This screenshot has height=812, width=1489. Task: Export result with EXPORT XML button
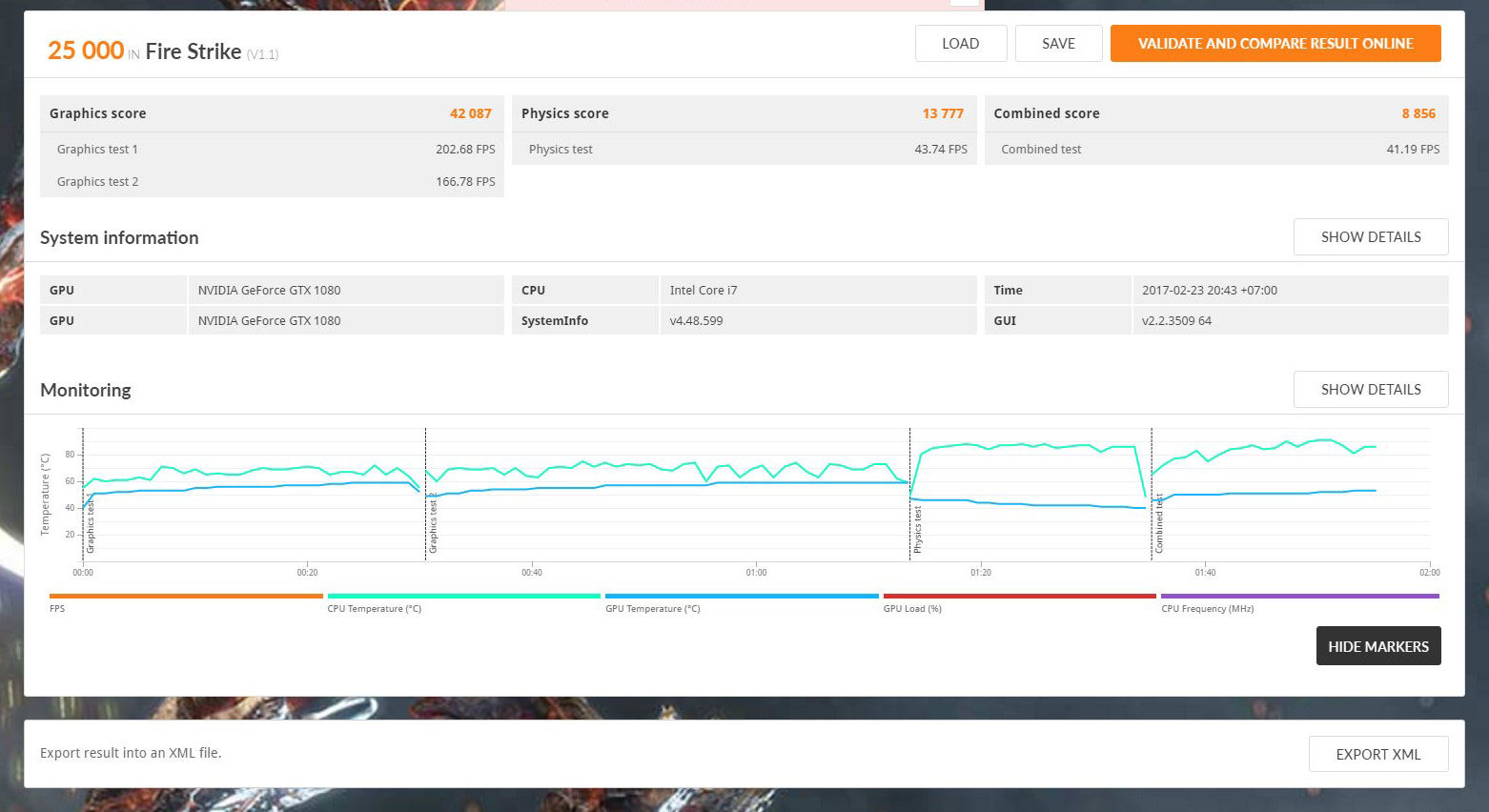[1377, 754]
